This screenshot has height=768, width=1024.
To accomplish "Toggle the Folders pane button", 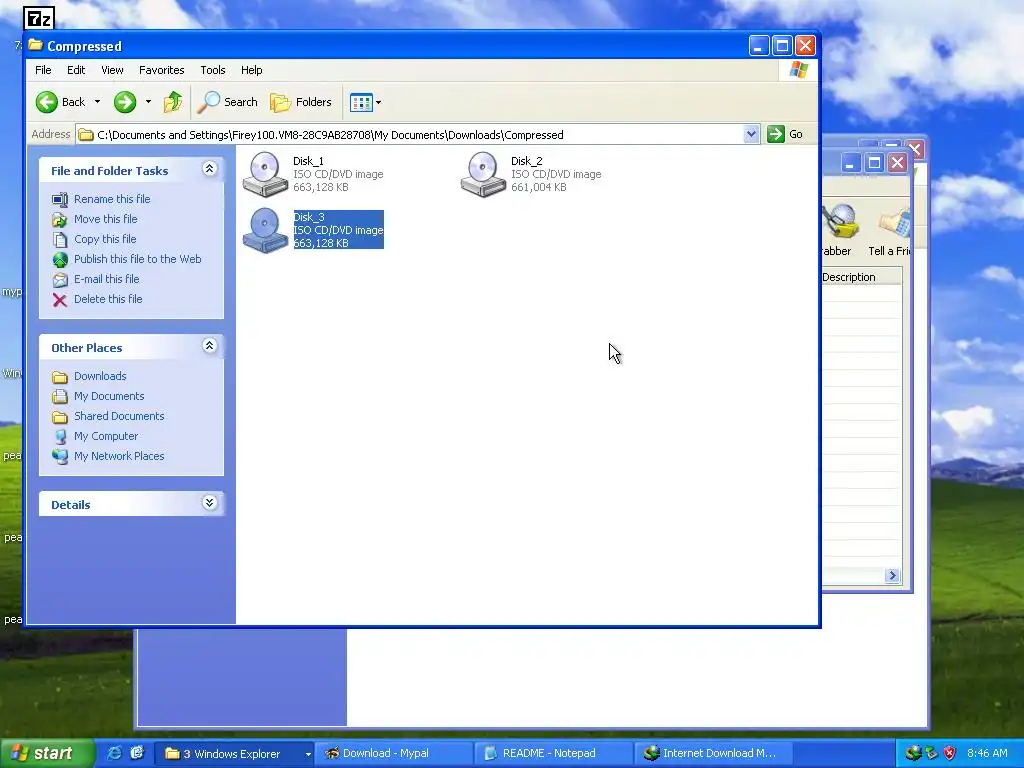I will (301, 102).
